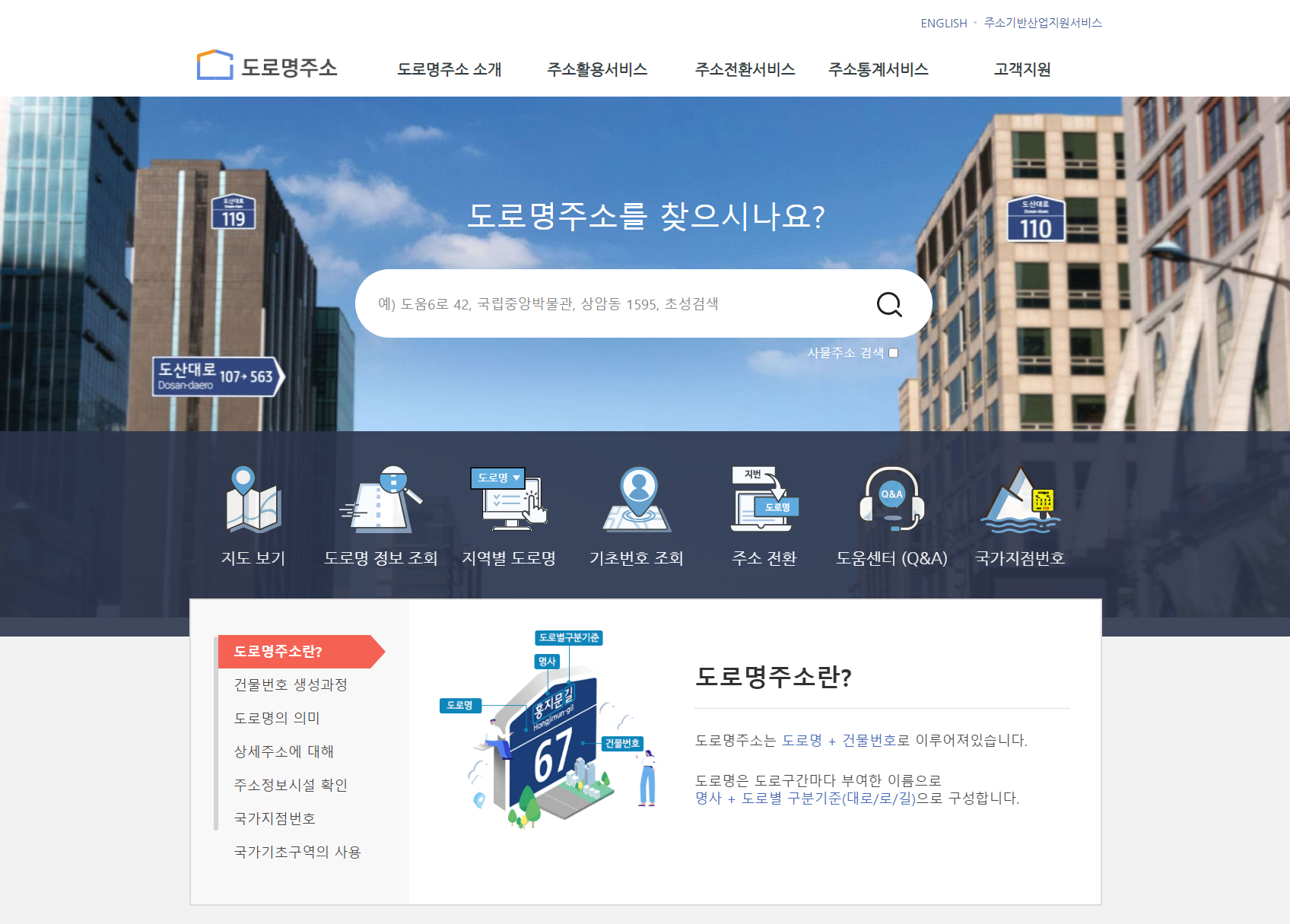The height and width of the screenshot is (924, 1290).
Task: Open the 도로명주소 소개 menu
Action: point(450,69)
